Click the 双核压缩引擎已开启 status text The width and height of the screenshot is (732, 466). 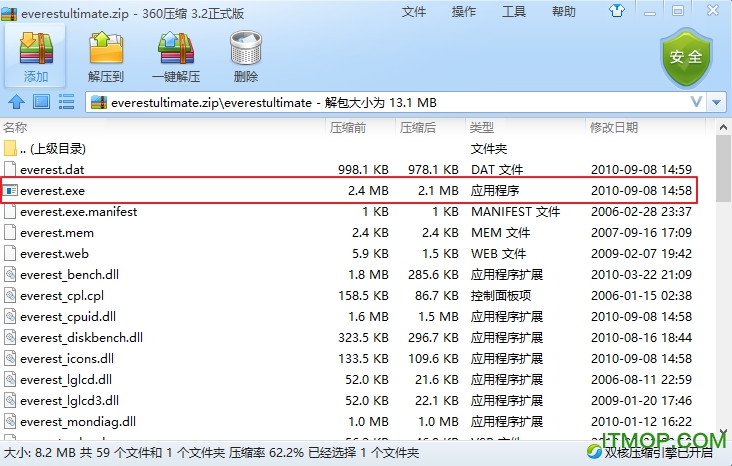click(658, 452)
